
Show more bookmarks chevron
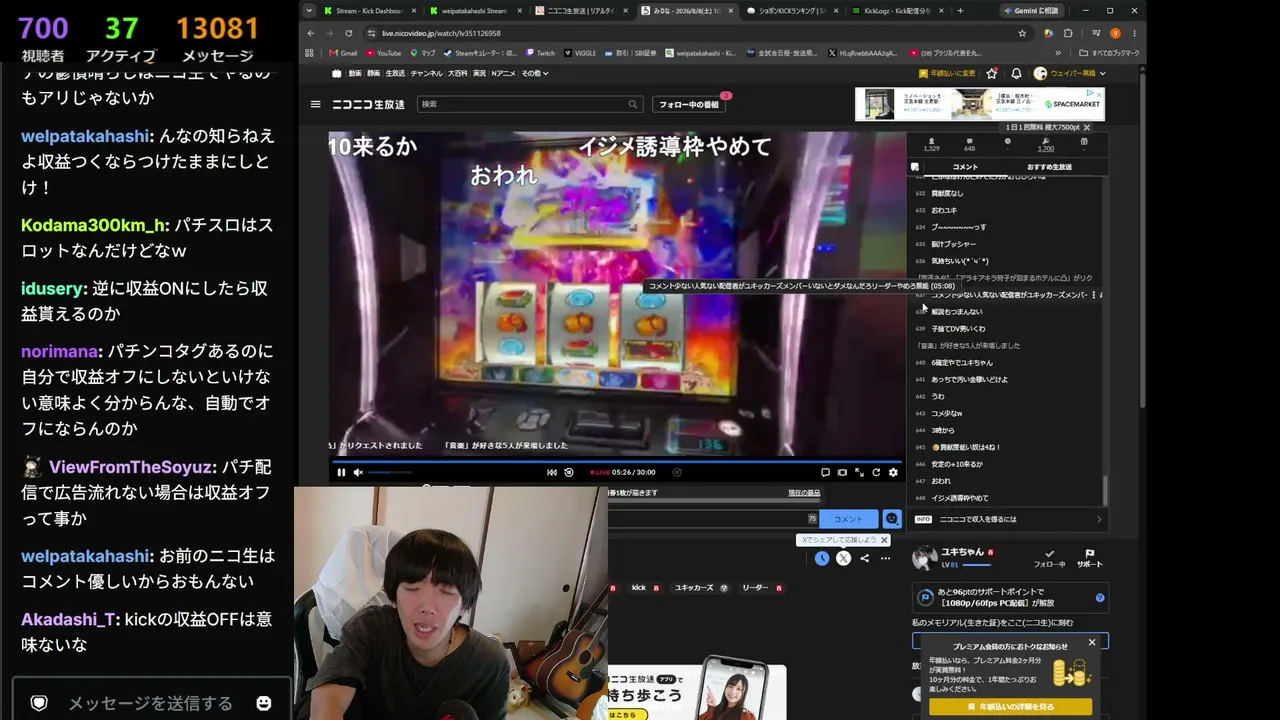(x=1058, y=53)
